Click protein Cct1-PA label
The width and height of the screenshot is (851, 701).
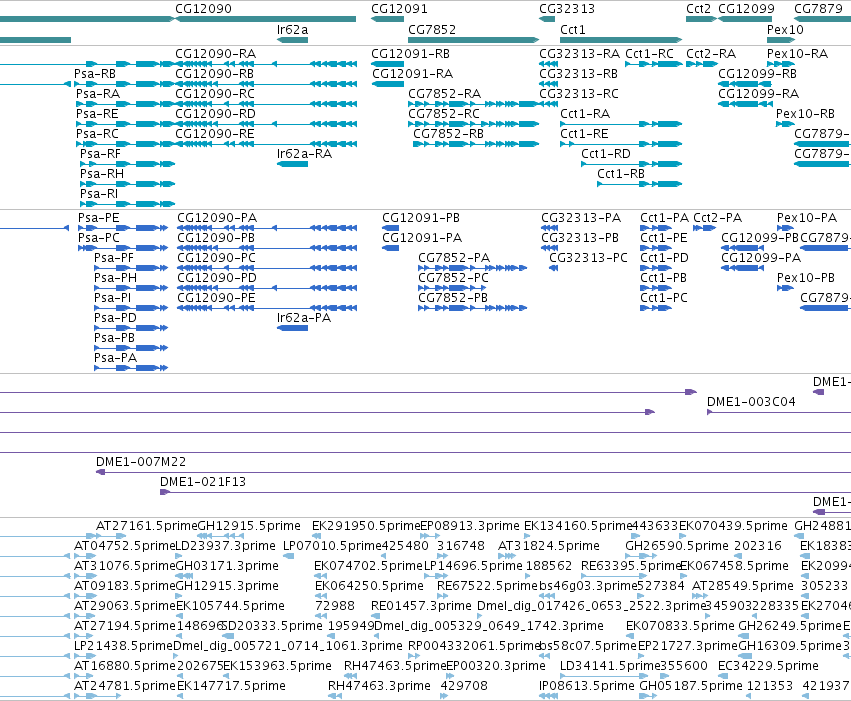(x=664, y=218)
